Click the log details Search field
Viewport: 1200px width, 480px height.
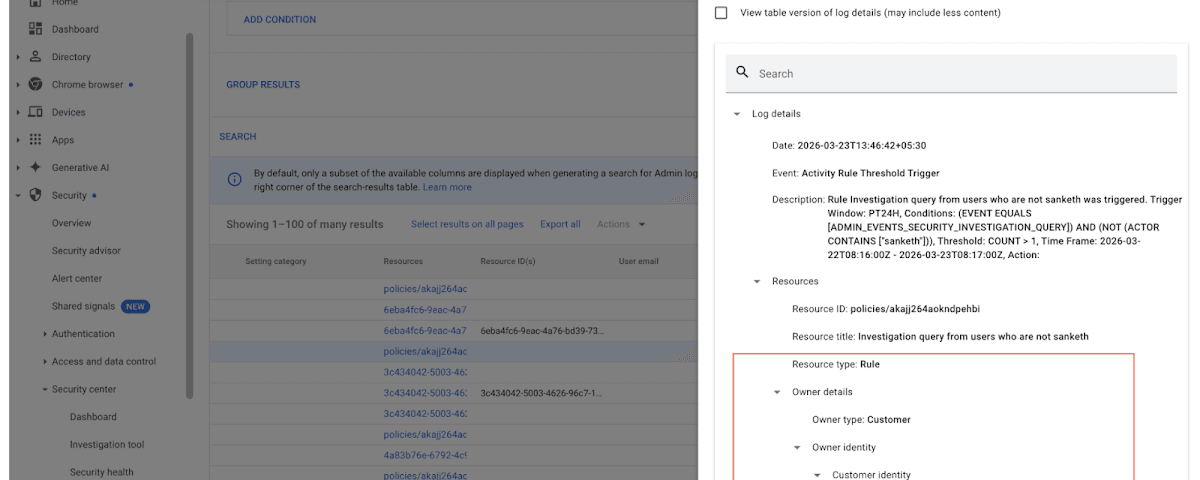click(x=960, y=73)
